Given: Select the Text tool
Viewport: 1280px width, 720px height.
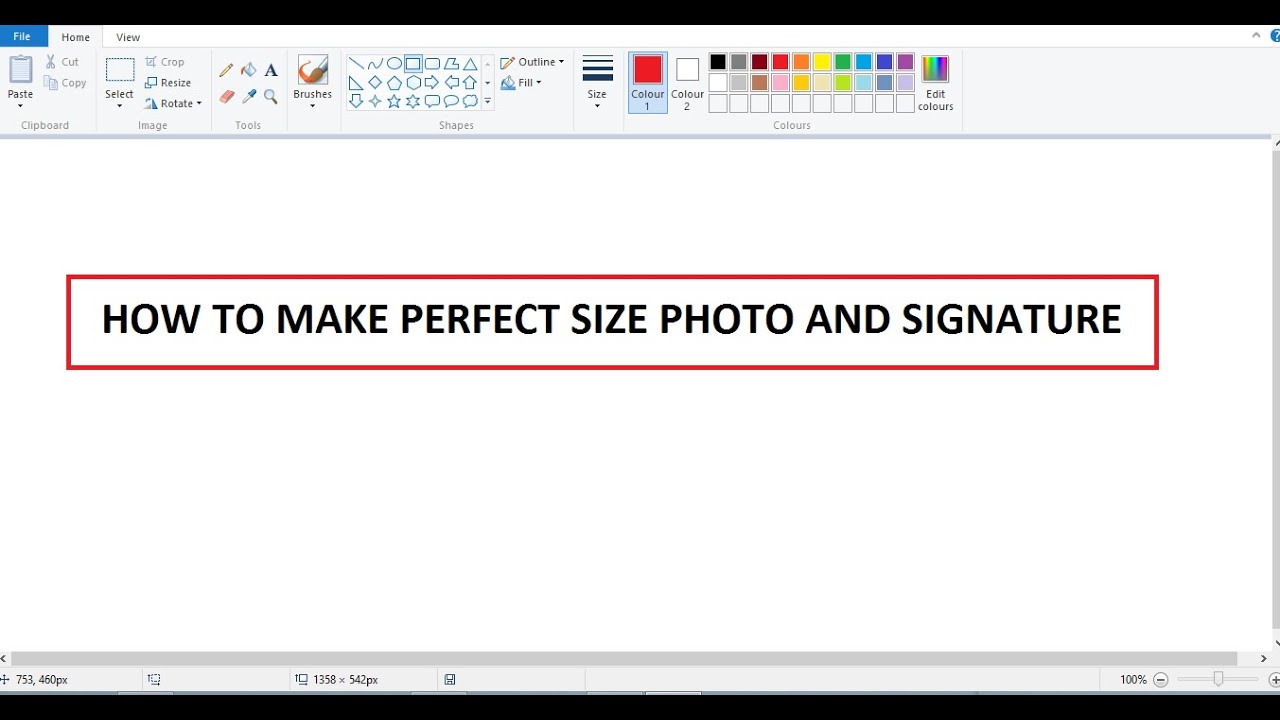Looking at the screenshot, I should click(271, 71).
